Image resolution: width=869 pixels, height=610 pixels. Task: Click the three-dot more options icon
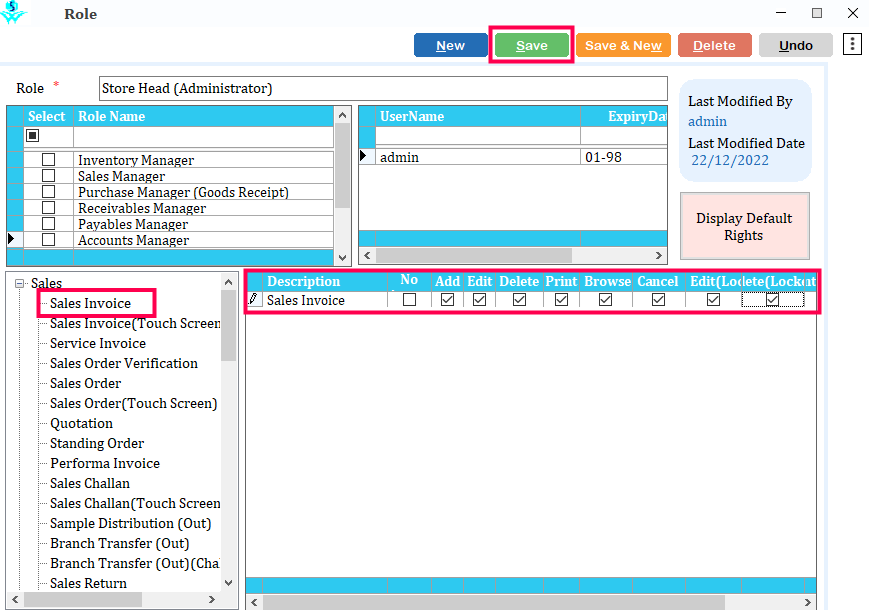(x=852, y=44)
